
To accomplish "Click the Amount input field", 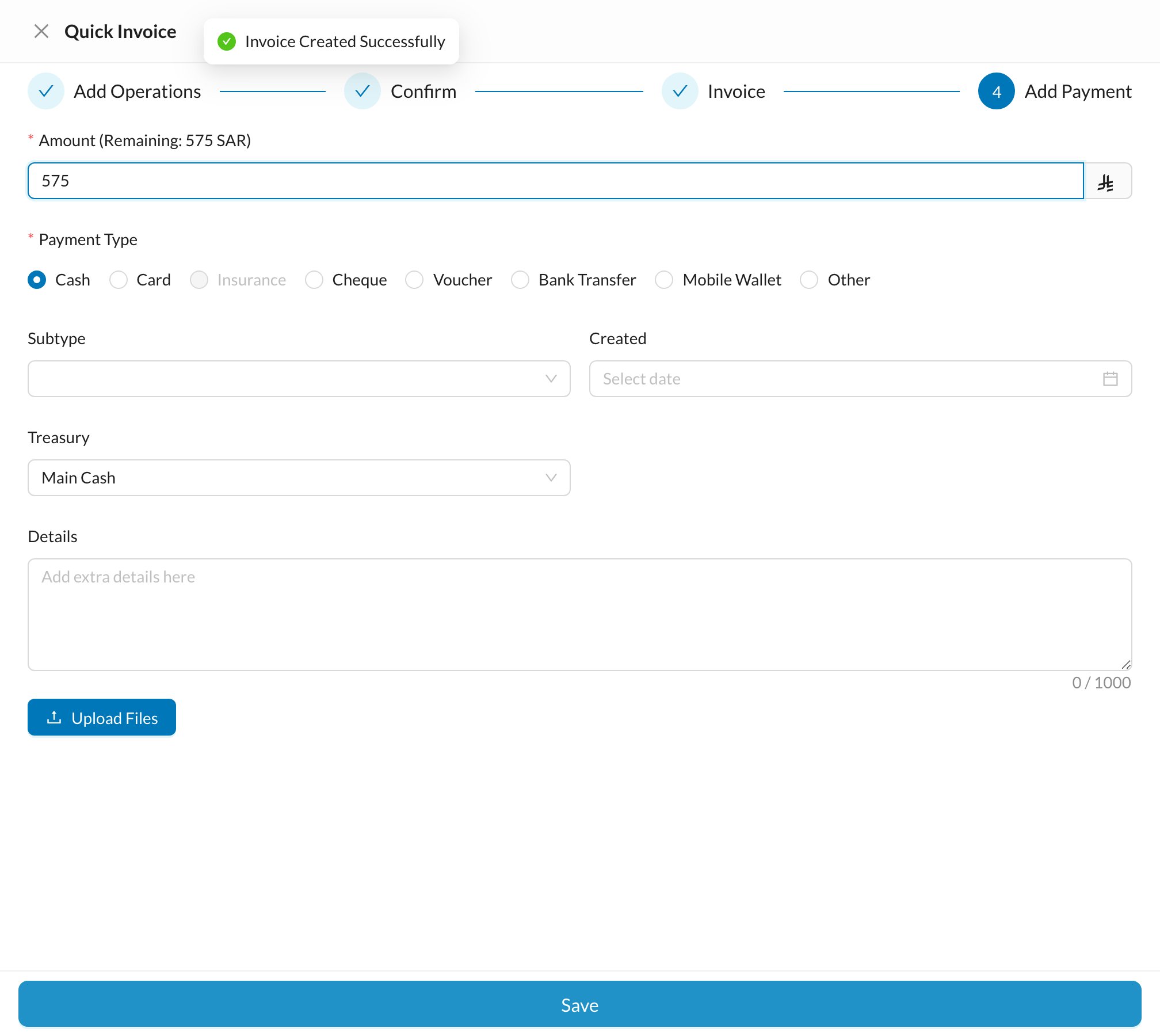I will point(556,181).
